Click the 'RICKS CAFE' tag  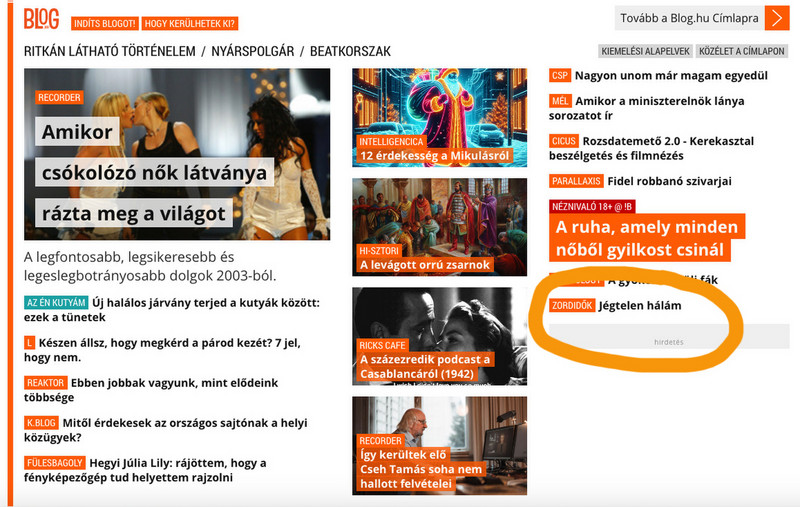(382, 345)
